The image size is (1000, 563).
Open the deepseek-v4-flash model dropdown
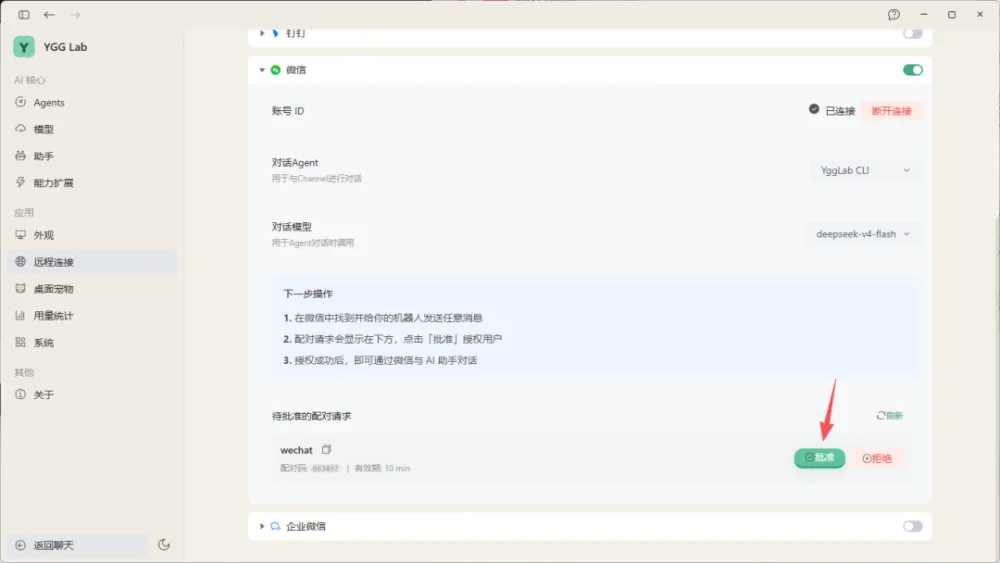point(864,234)
